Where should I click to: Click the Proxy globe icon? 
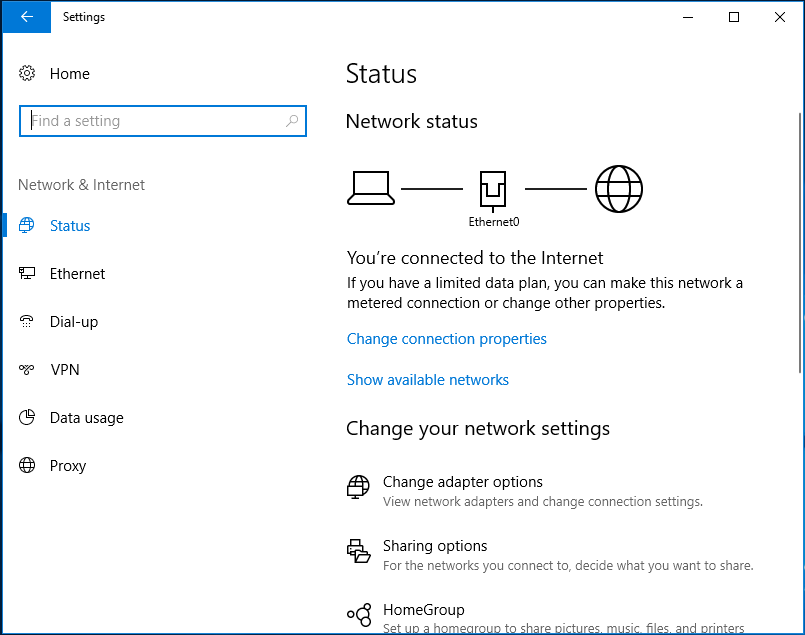point(27,465)
